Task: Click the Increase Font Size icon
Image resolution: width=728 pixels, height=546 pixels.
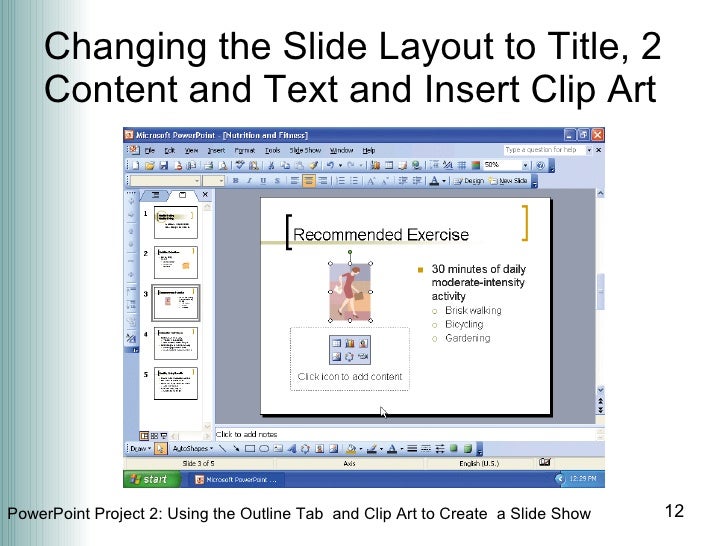Action: click(370, 181)
